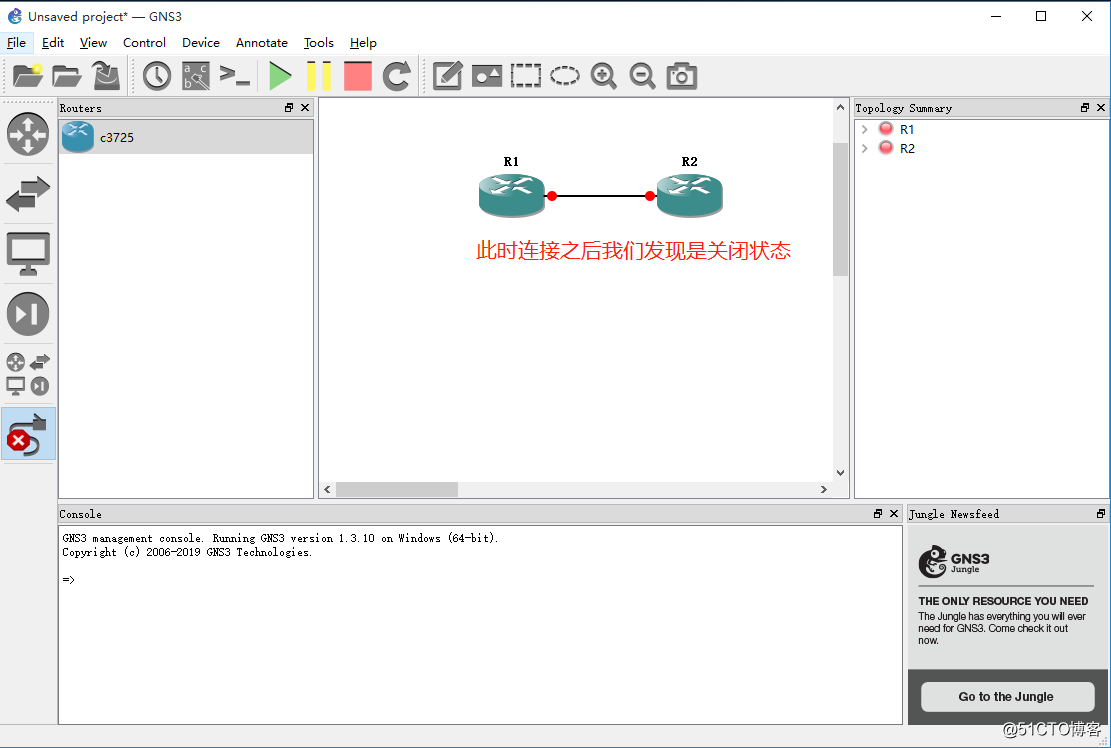Click the GNS3 Jungle logo
The height and width of the screenshot is (748, 1111).
[954, 562]
